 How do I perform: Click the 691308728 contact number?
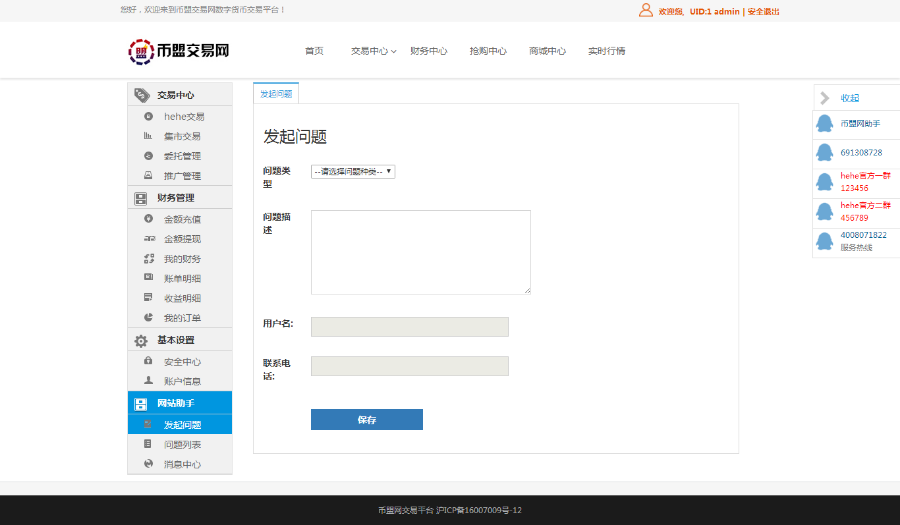pos(861,153)
